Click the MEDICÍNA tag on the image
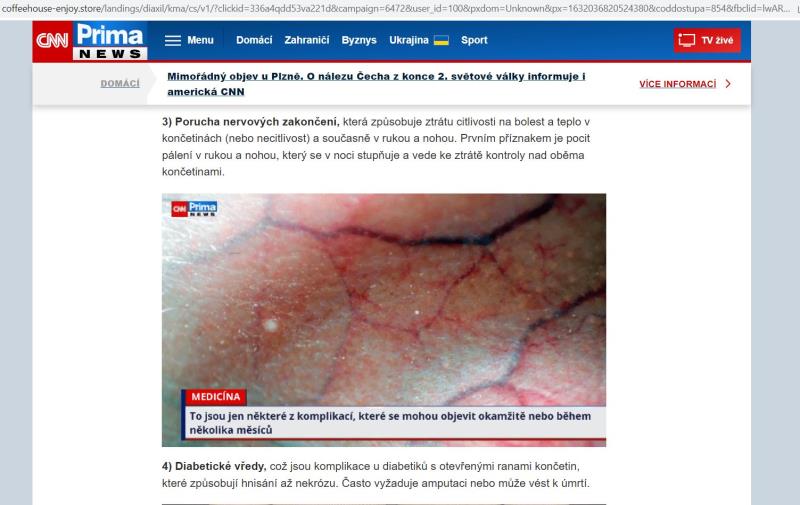Viewport: 800px width, 505px height. coord(216,397)
